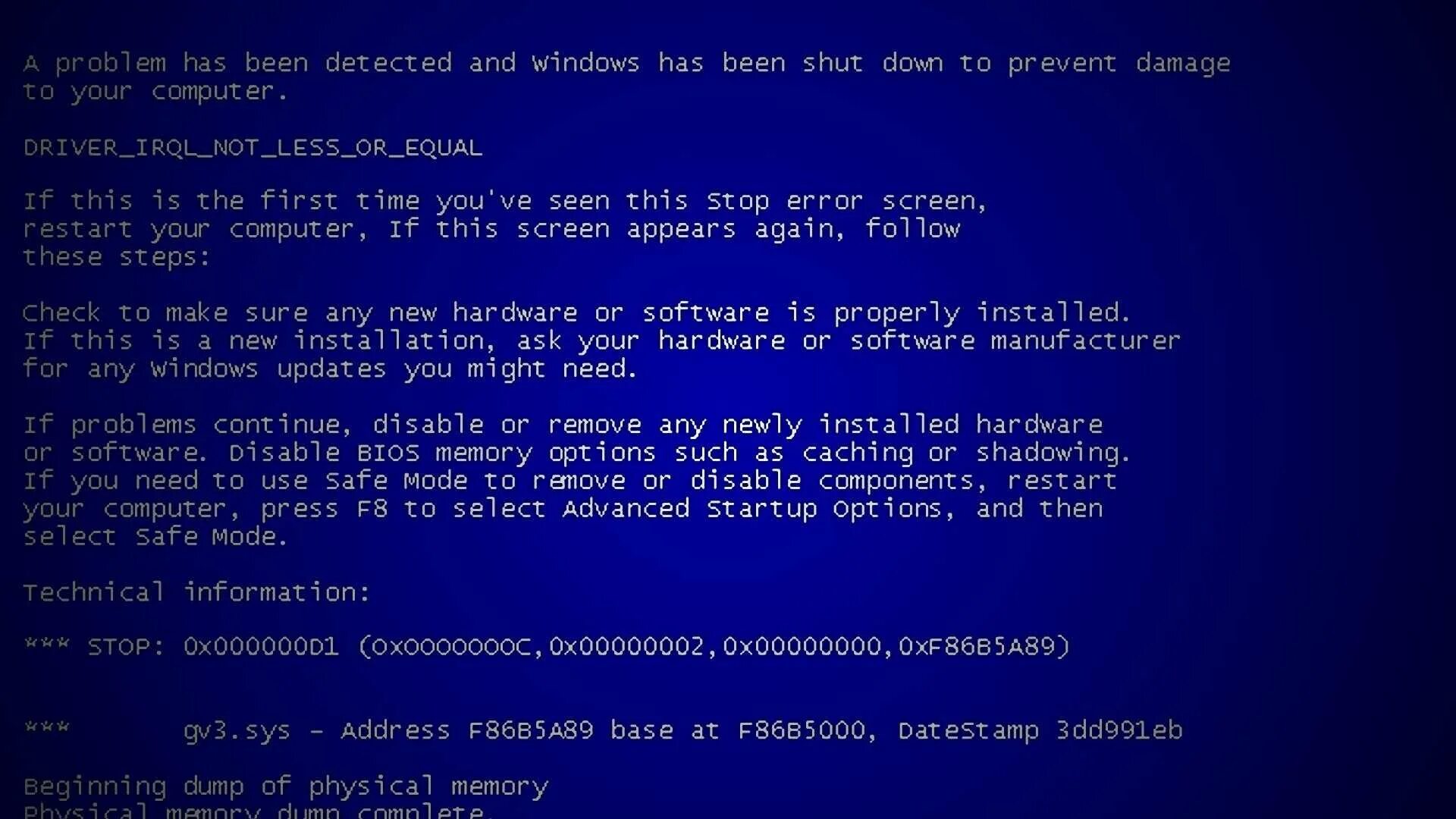Select the Windows updates manufacturer advice text
Image resolution: width=1456 pixels, height=819 pixels.
[x=601, y=340]
